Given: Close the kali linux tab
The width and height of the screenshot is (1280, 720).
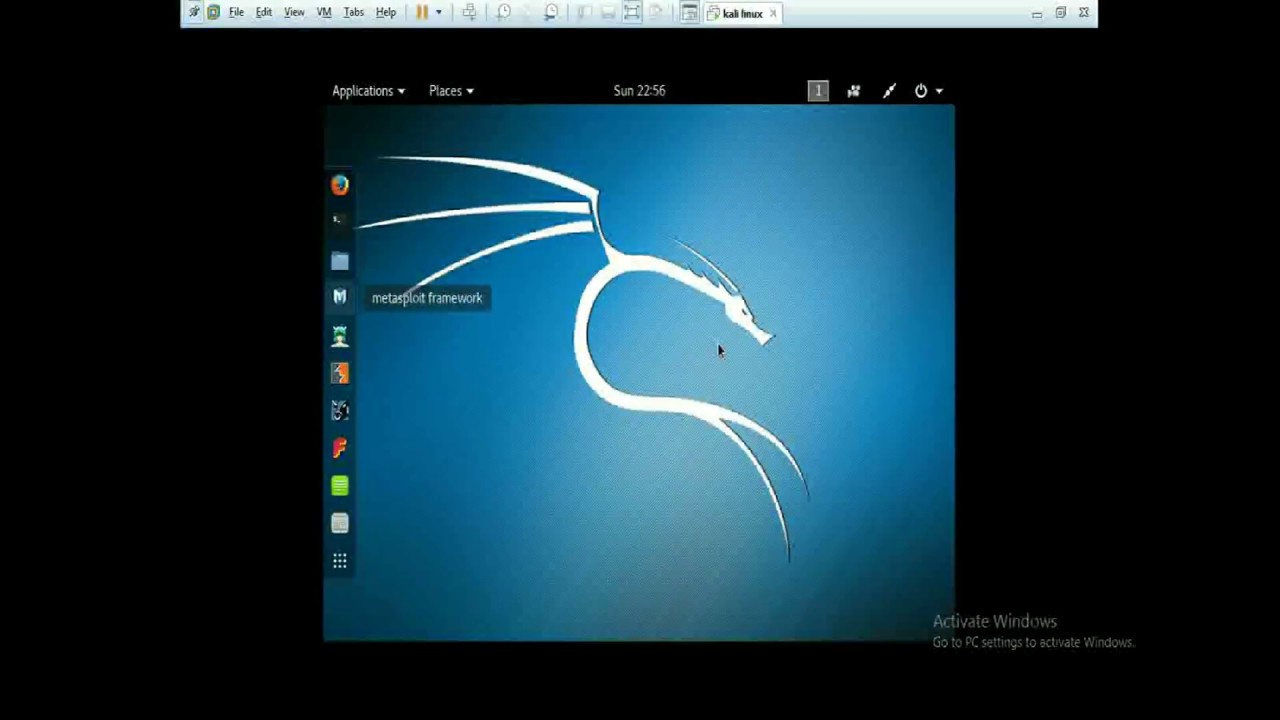Looking at the screenshot, I should [773, 14].
